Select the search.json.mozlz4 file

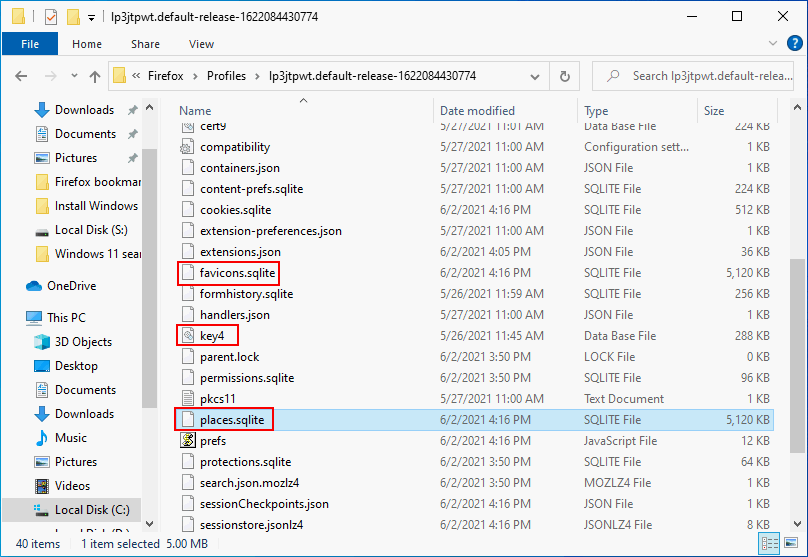(x=249, y=483)
